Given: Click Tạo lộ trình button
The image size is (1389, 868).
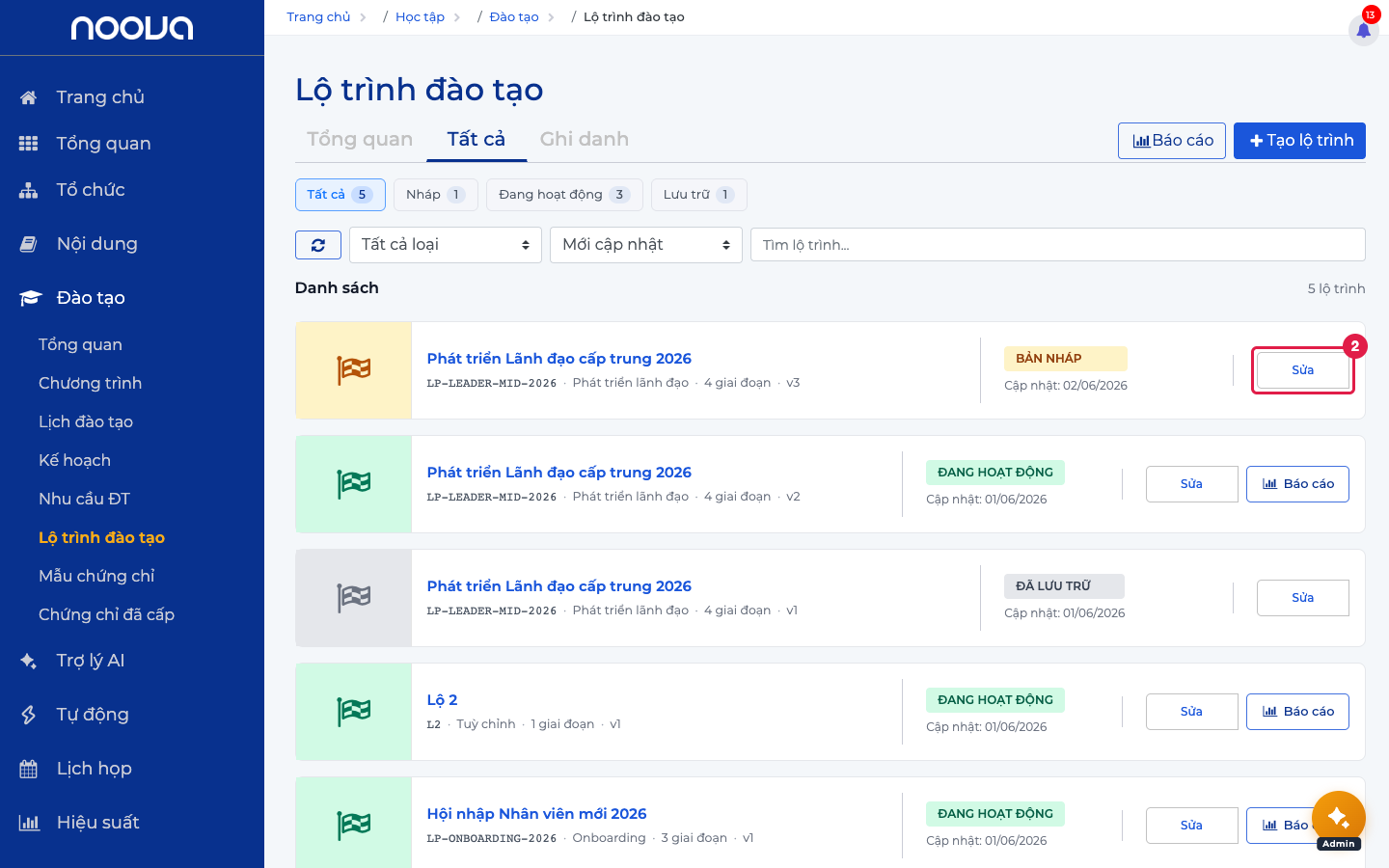Looking at the screenshot, I should tap(1299, 141).
